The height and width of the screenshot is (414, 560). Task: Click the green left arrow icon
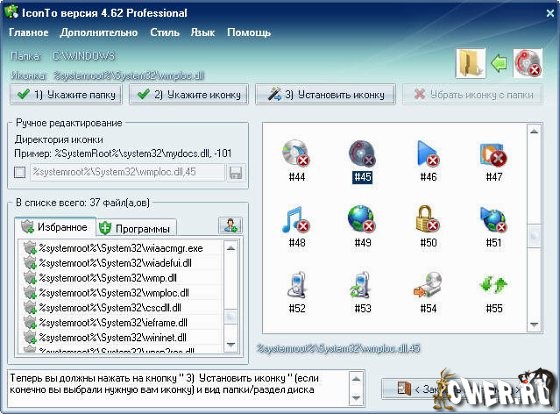[499, 64]
